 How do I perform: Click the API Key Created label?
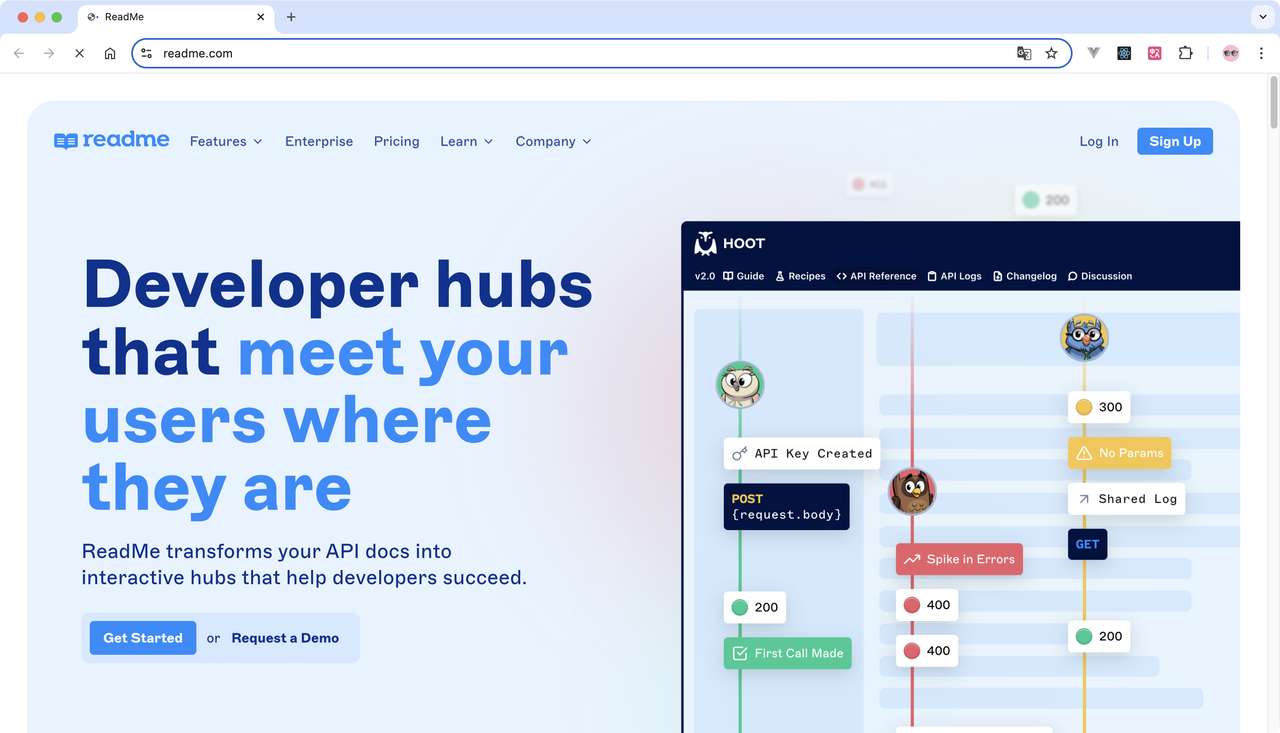[x=802, y=453]
